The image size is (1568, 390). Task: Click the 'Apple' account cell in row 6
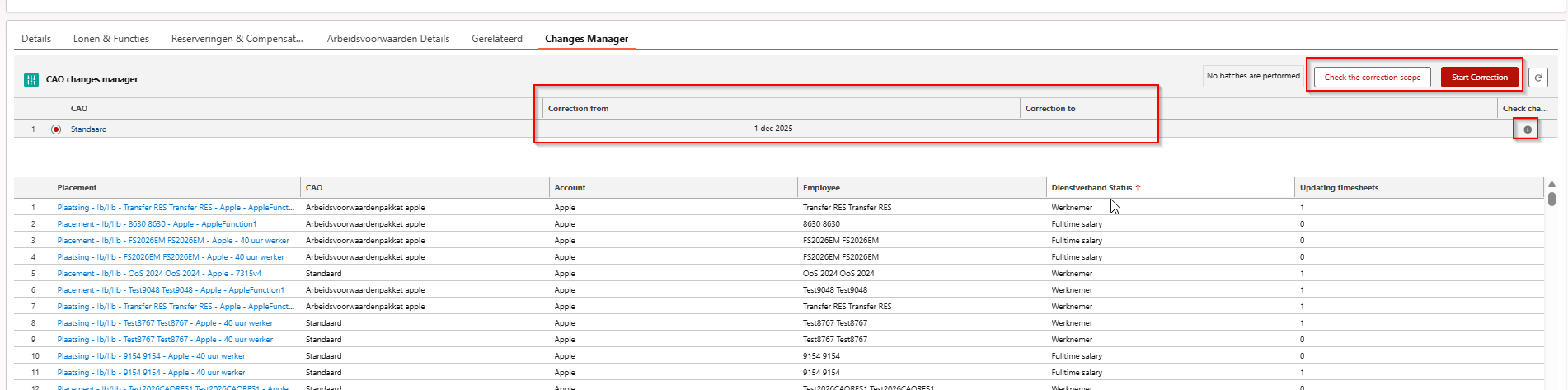[x=565, y=290]
